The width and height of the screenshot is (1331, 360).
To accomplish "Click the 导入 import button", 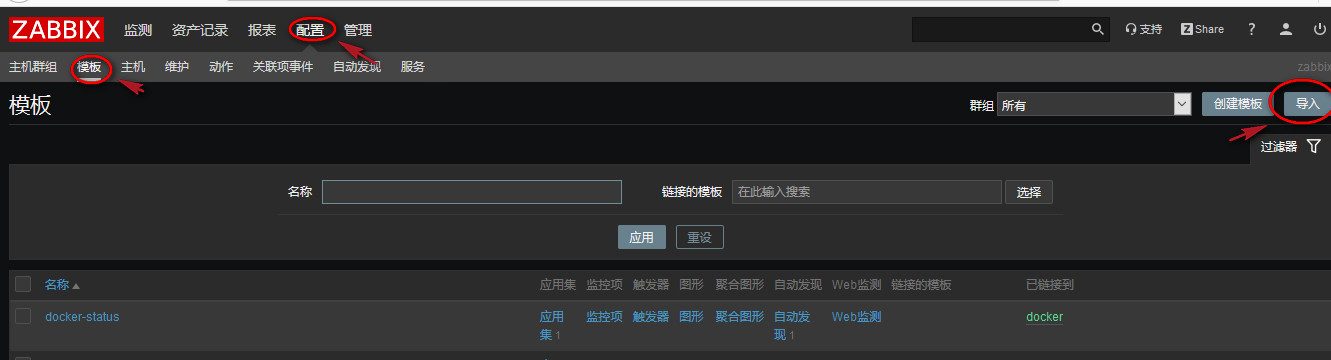I will (1307, 104).
